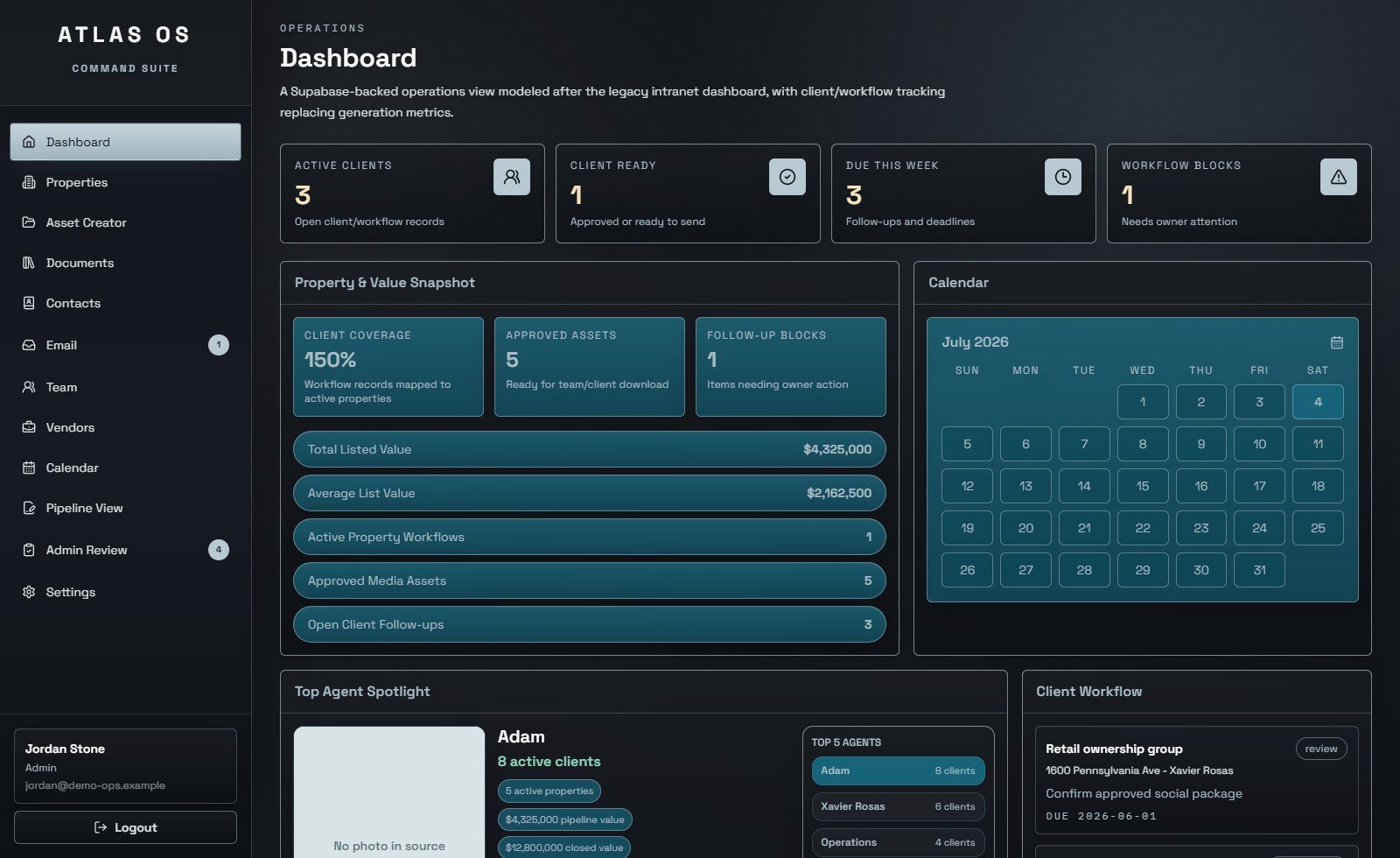This screenshot has width=1400, height=858.
Task: Click the Dashboard home icon in sidebar
Action: pyautogui.click(x=29, y=142)
